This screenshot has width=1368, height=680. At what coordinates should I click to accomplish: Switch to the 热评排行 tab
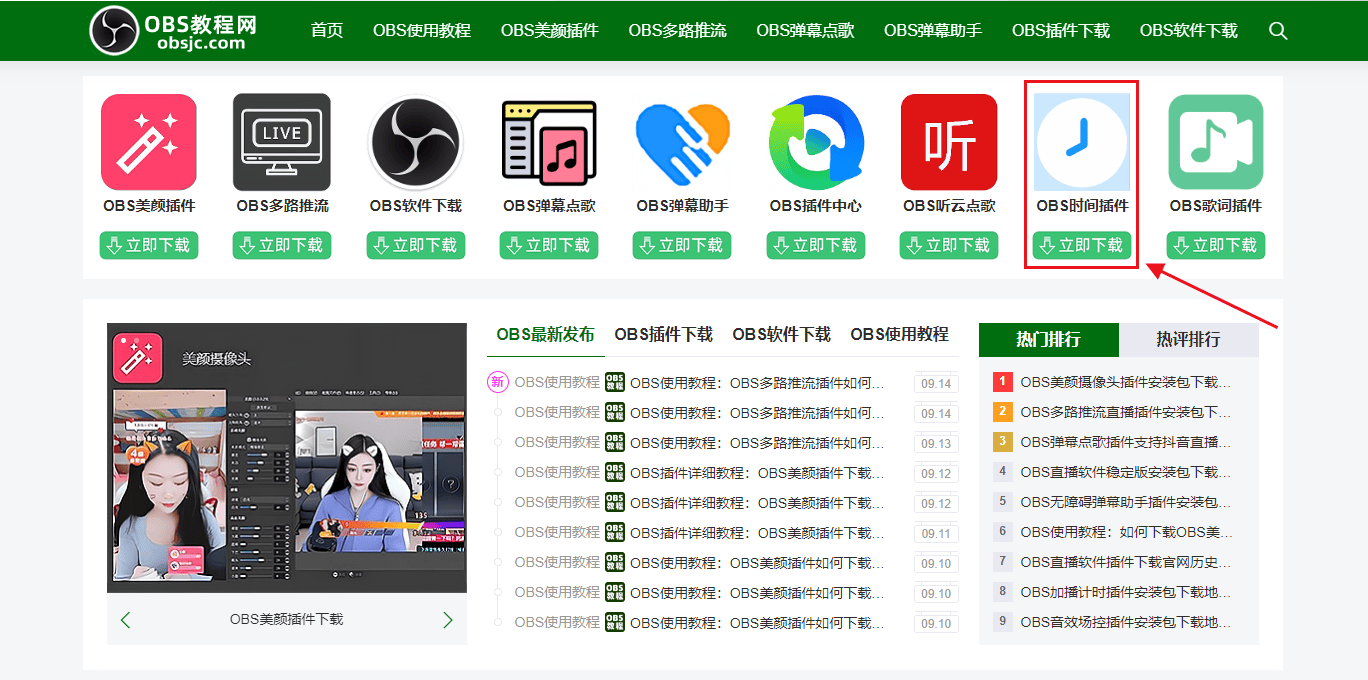pyautogui.click(x=1189, y=340)
